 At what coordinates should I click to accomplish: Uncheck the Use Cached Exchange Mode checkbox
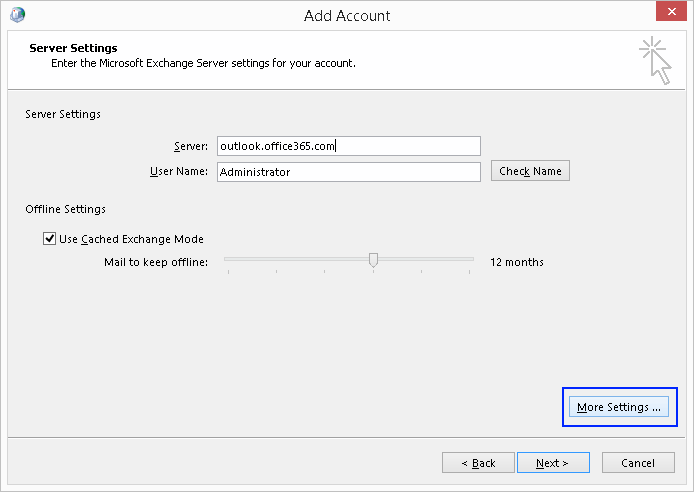pos(49,238)
